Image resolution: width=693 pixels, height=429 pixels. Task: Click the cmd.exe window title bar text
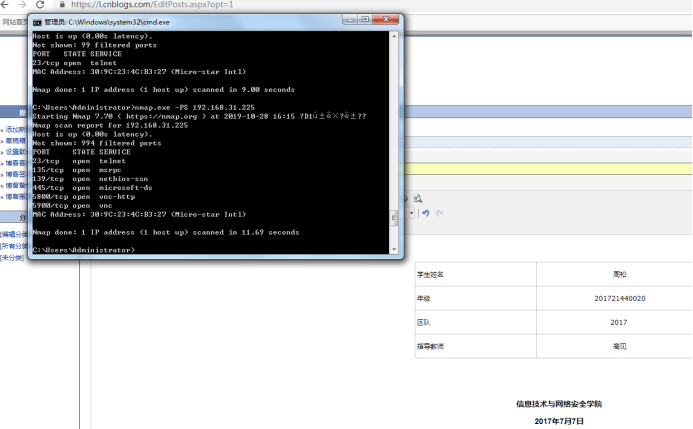pos(107,22)
